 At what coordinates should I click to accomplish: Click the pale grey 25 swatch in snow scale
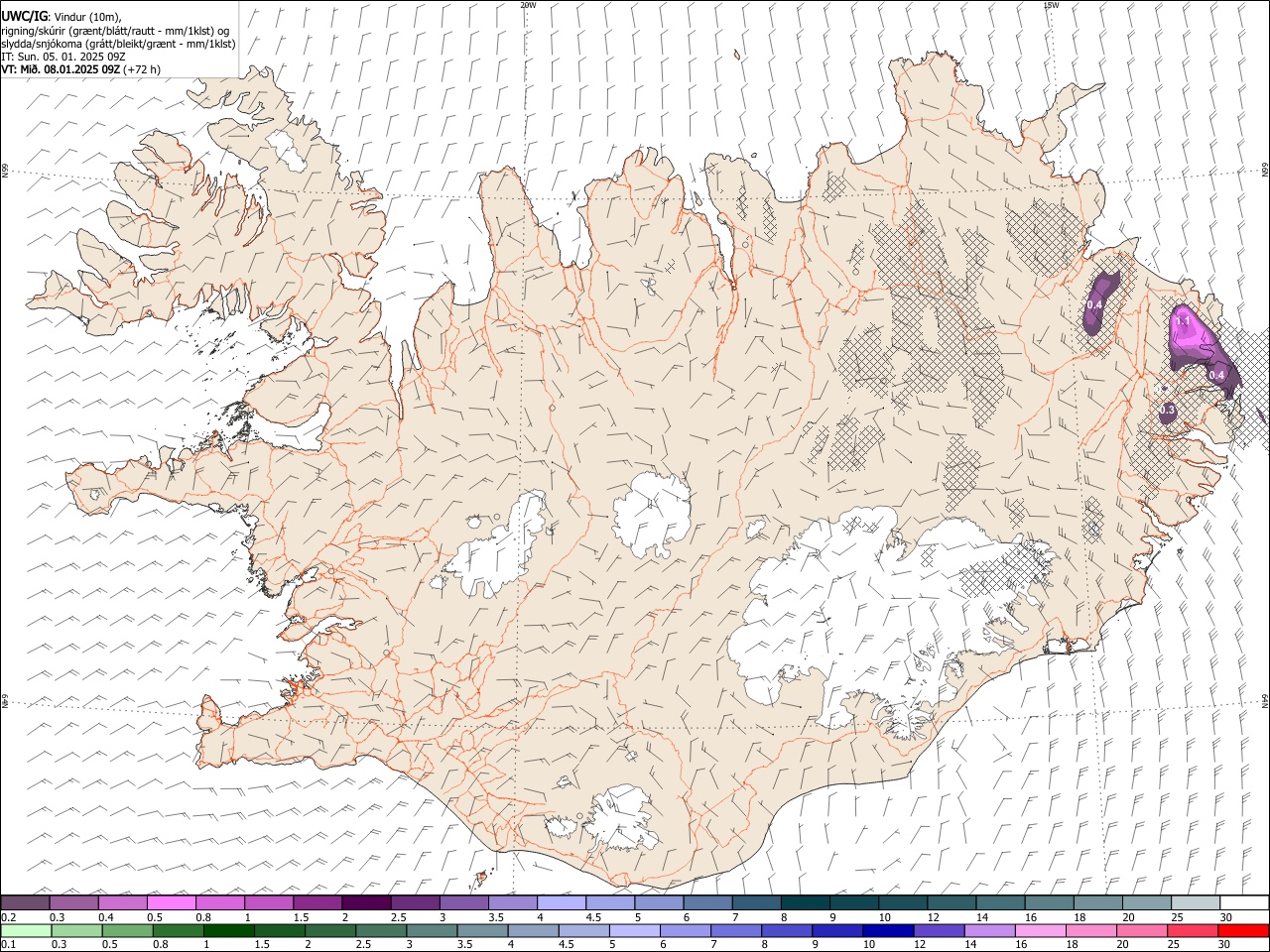point(1195,903)
